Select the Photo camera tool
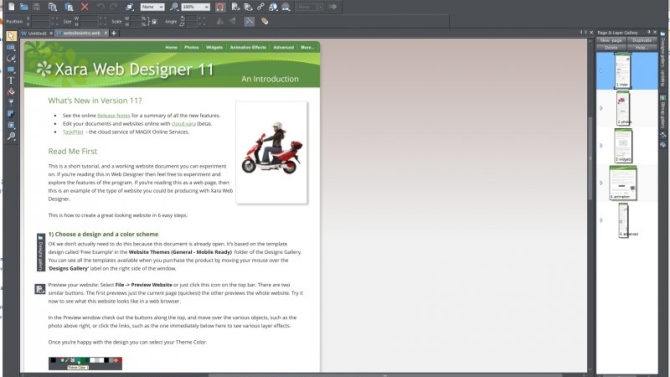 pyautogui.click(x=11, y=47)
